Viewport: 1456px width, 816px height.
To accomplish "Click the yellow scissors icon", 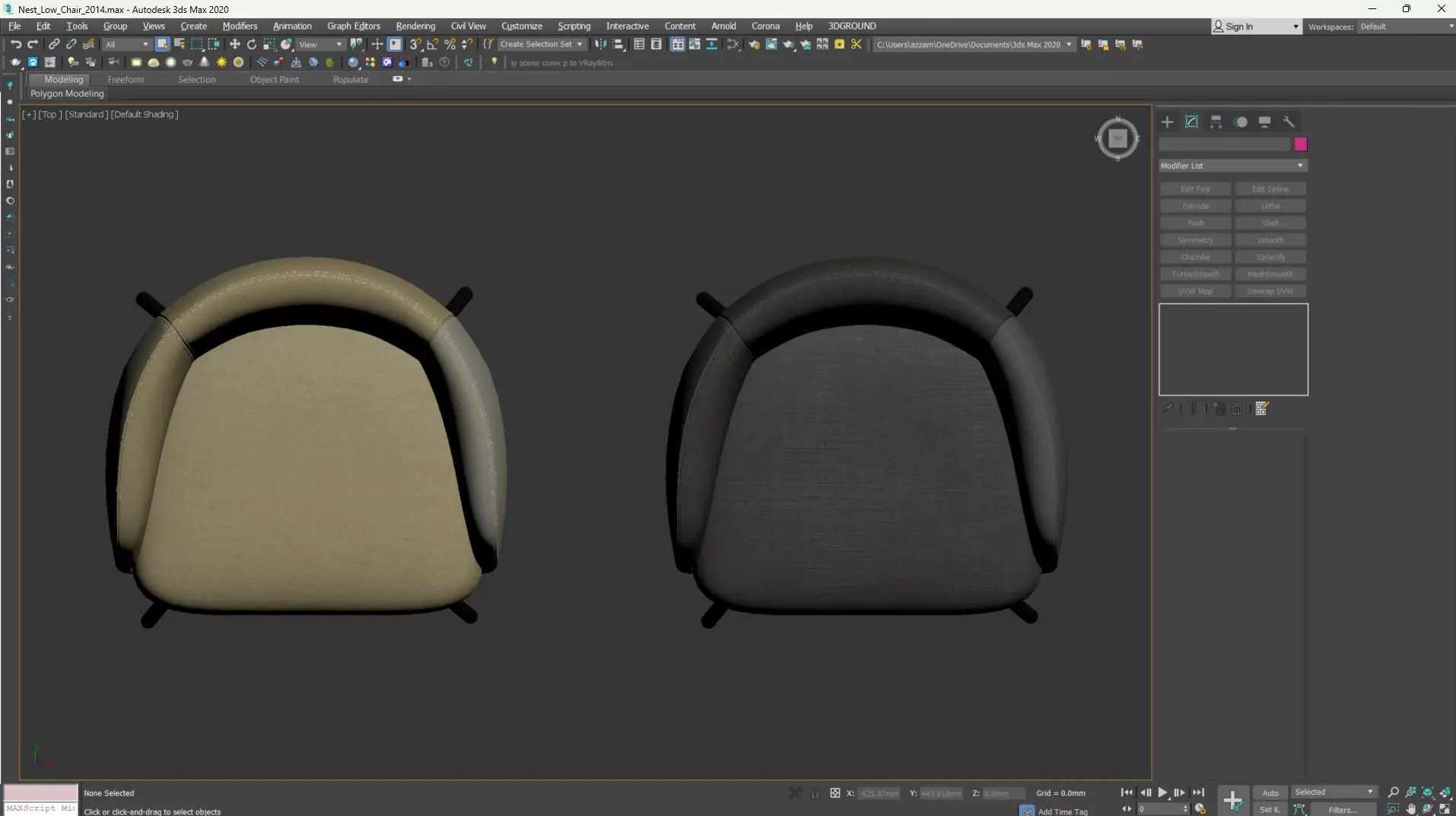I will (857, 44).
